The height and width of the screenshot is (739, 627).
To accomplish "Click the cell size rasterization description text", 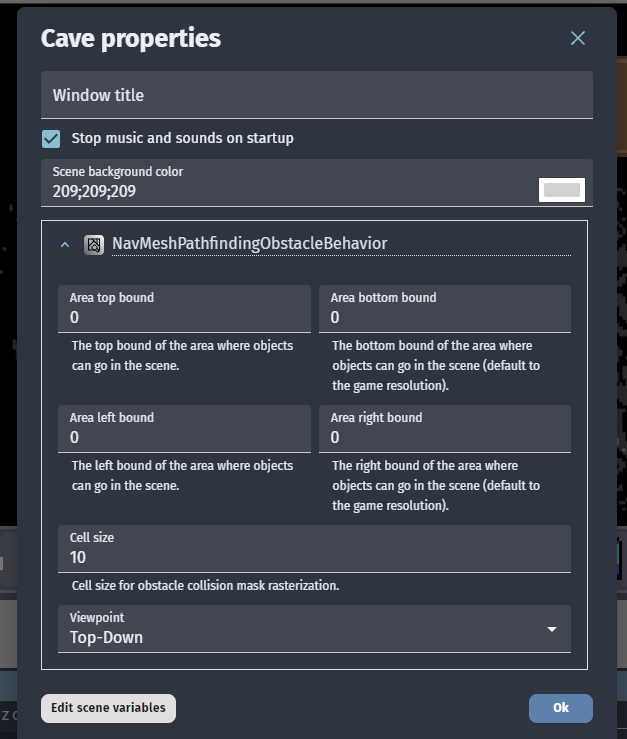I will click(x=205, y=585).
